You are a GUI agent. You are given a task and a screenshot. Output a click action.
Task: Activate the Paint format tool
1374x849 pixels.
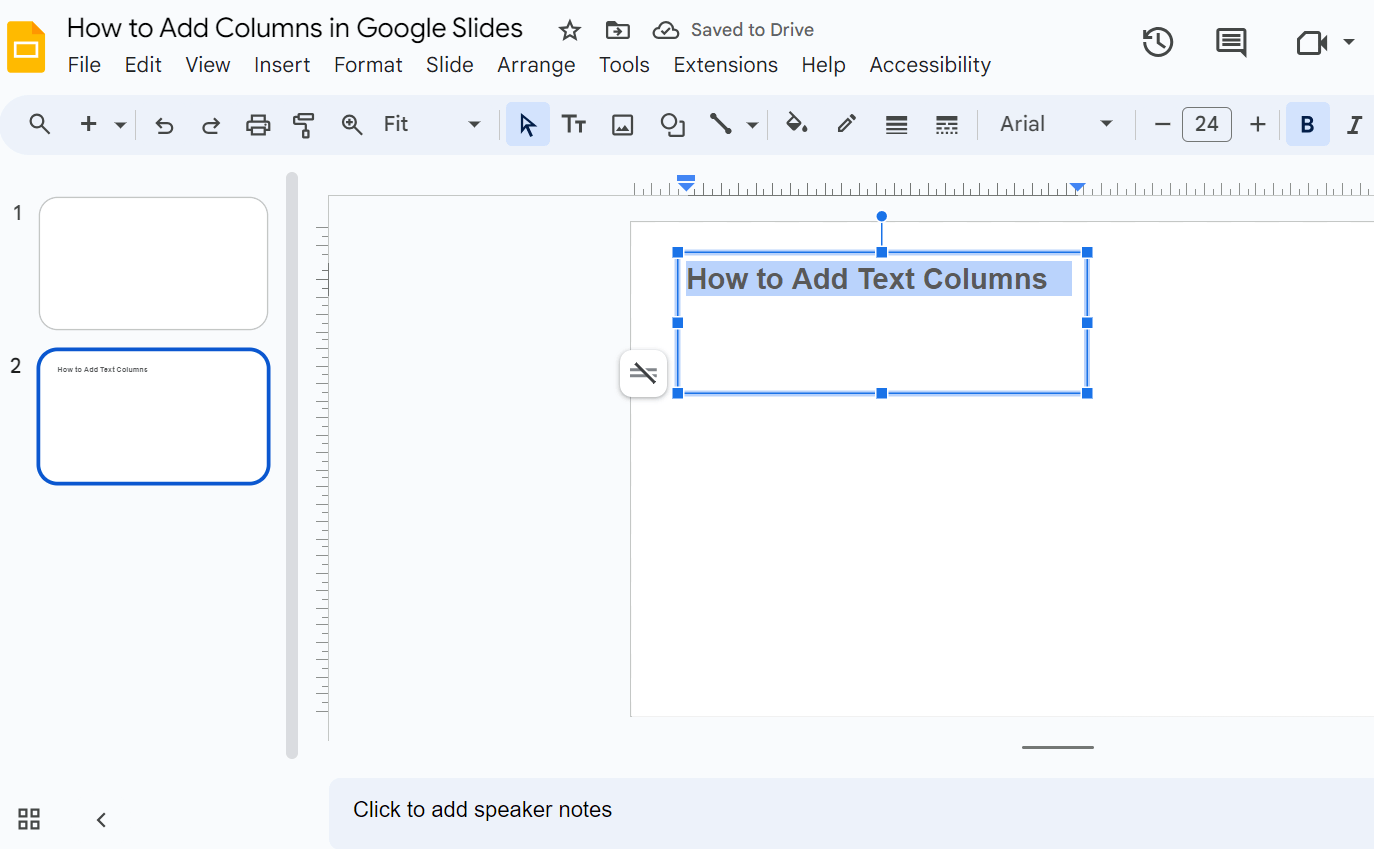pyautogui.click(x=303, y=124)
